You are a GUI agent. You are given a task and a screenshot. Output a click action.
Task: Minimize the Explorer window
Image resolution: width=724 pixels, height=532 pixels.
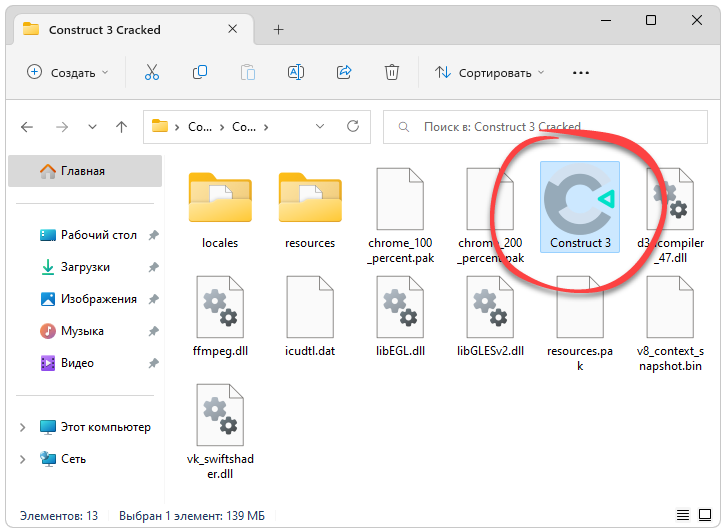click(x=606, y=20)
